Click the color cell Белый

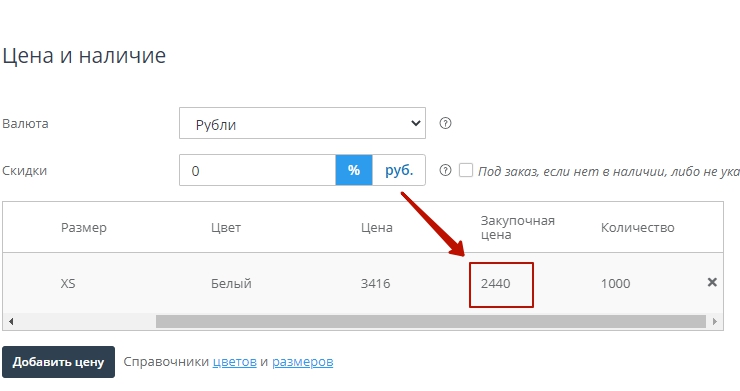pos(231,283)
